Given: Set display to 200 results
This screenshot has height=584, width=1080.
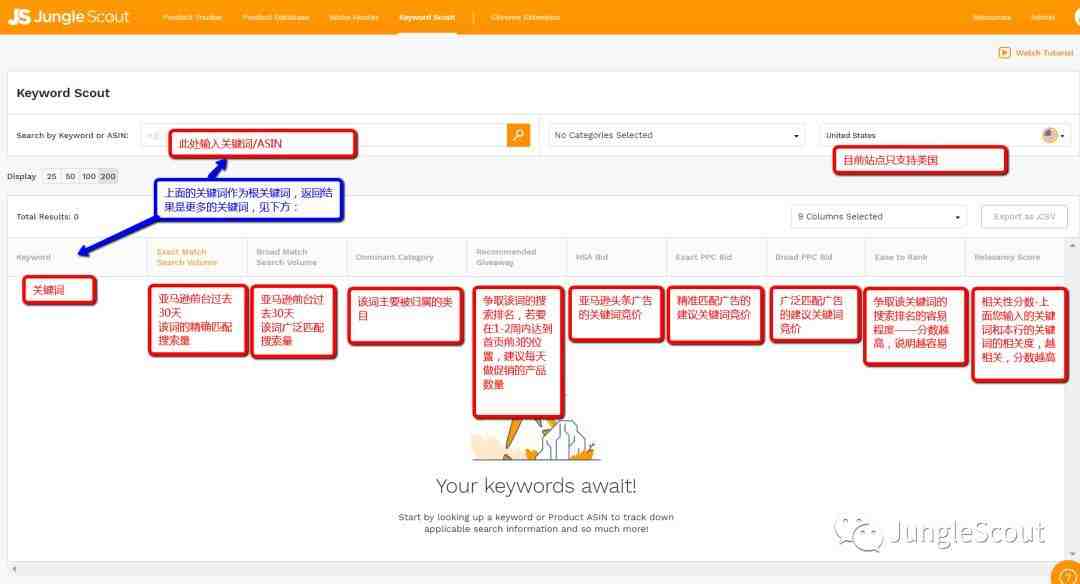Looking at the screenshot, I should 108,176.
